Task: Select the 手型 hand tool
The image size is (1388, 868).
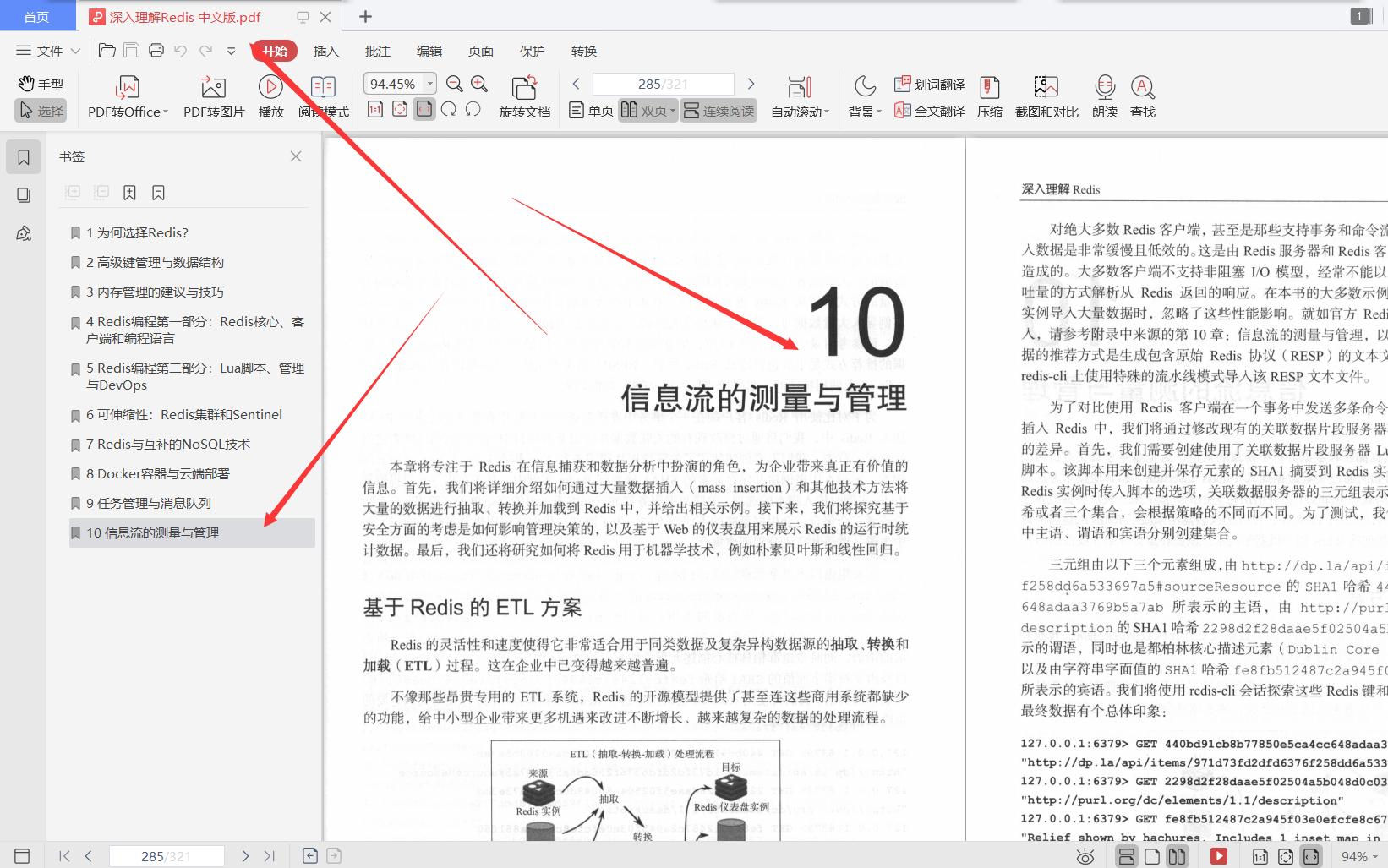Action: click(x=40, y=83)
